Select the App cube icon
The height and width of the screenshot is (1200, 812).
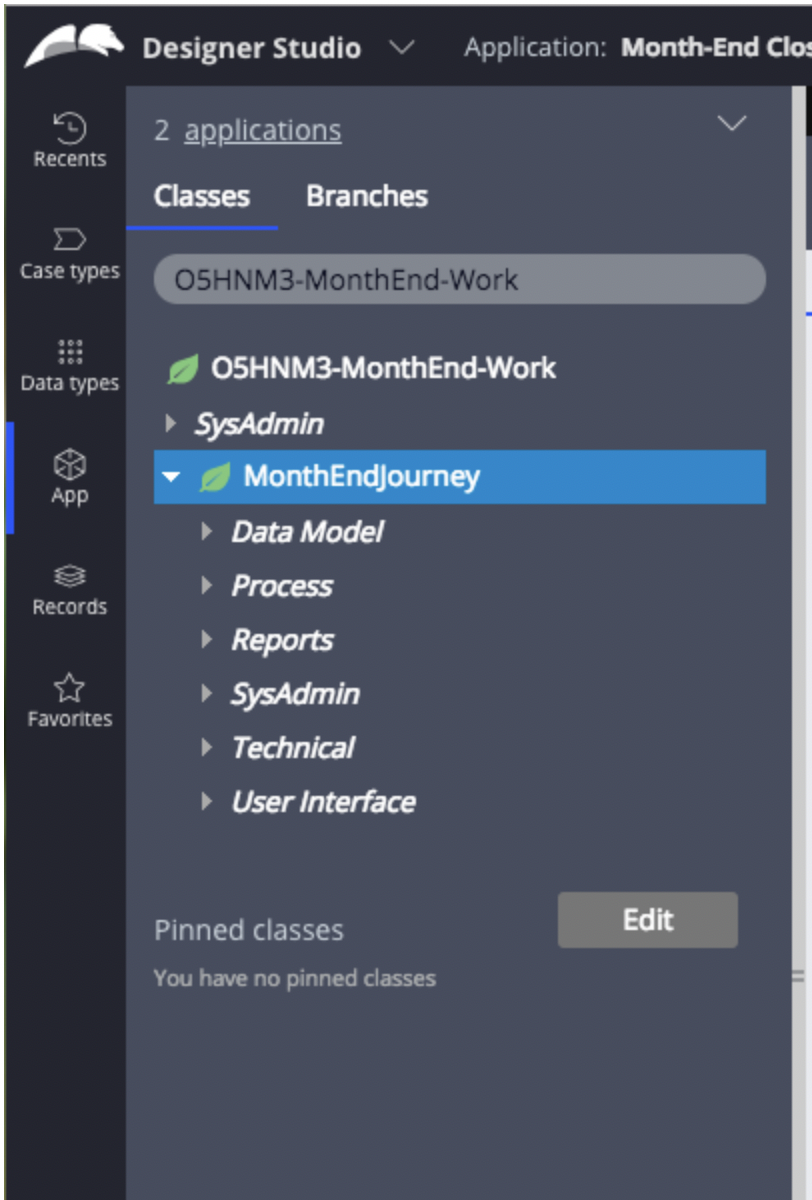click(69, 464)
